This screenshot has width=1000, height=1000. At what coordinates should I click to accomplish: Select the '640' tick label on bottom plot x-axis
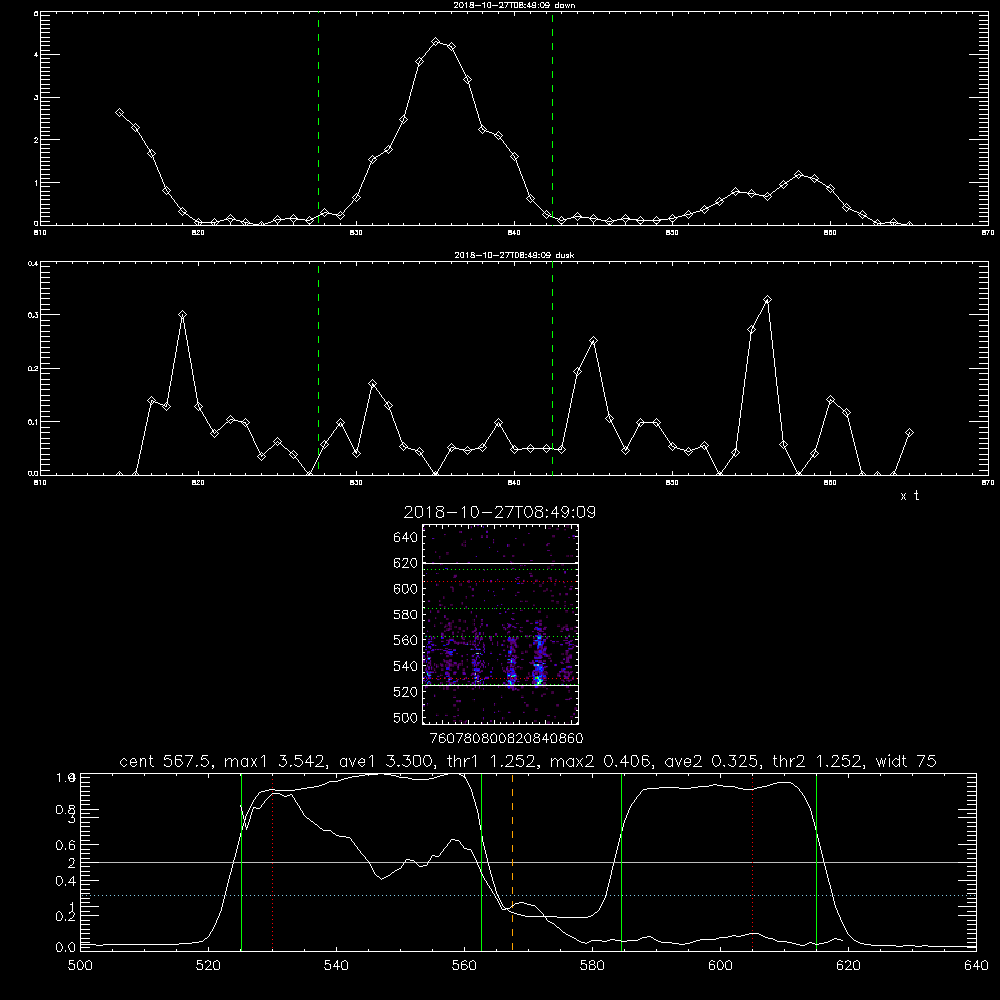pos(976,966)
